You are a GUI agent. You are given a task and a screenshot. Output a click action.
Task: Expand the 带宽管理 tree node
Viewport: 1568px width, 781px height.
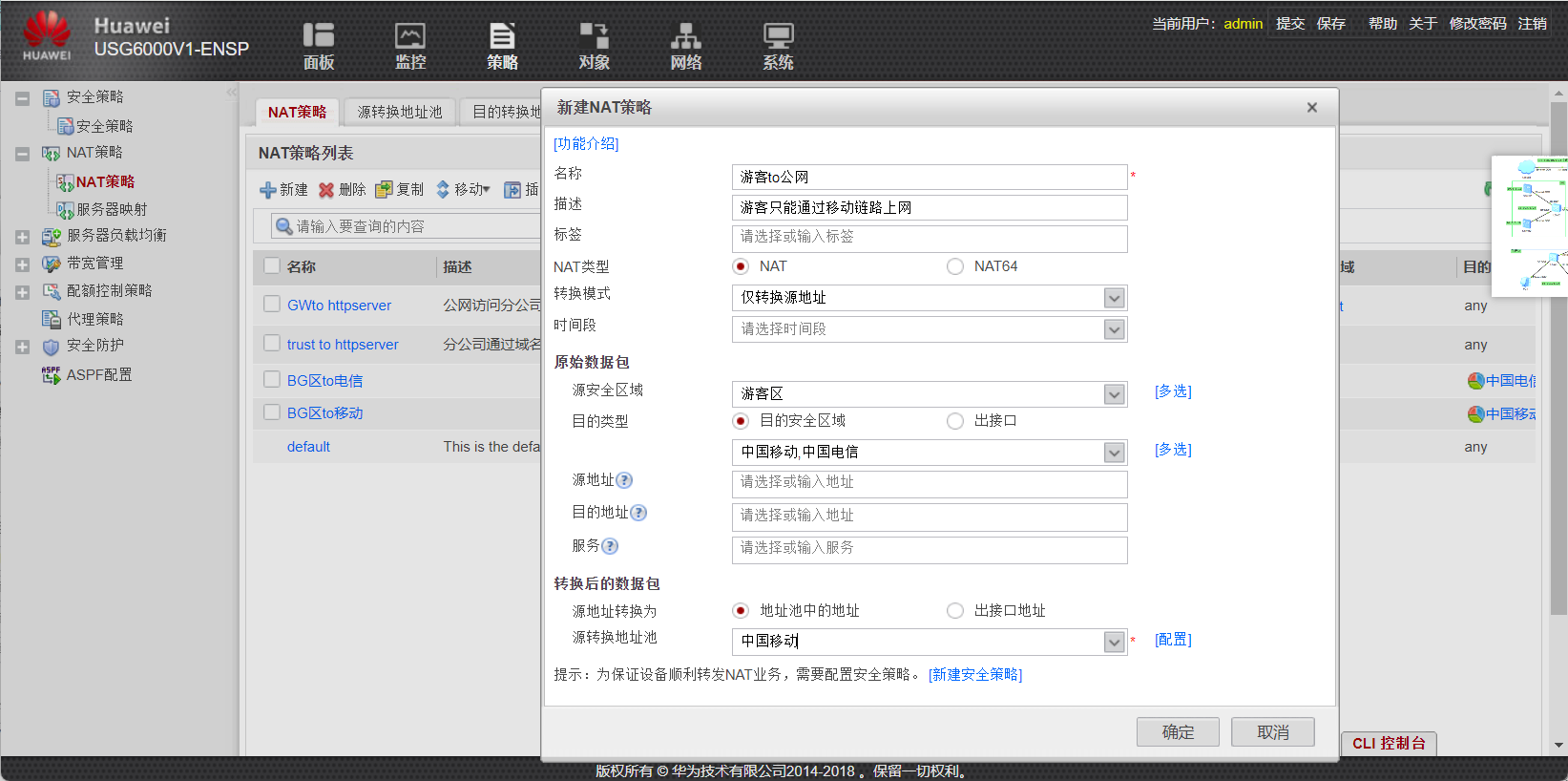[22, 264]
